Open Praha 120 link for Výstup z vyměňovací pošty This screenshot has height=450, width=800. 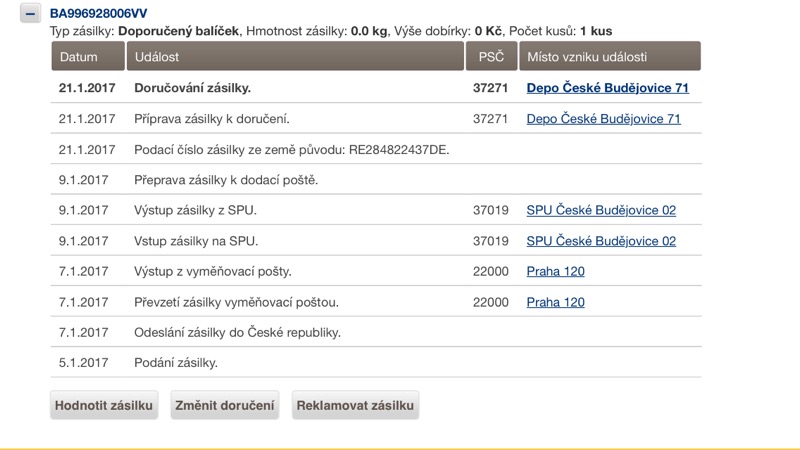(x=555, y=272)
